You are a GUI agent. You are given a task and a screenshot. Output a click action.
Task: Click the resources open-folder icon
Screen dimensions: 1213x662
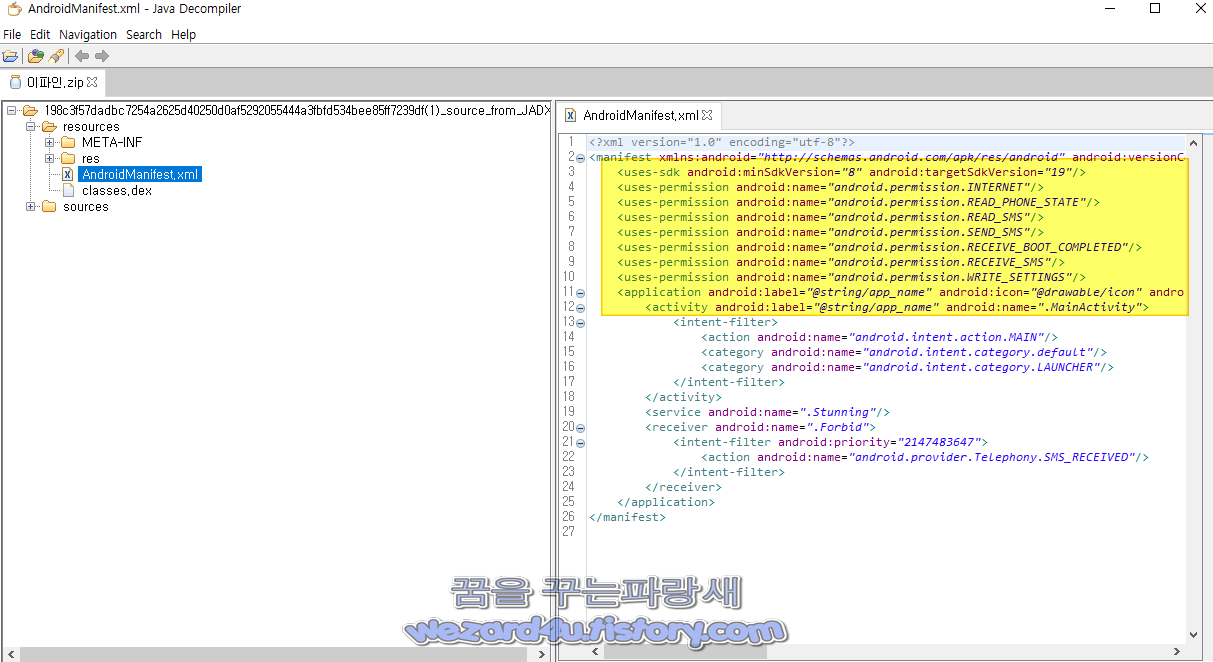coord(50,126)
